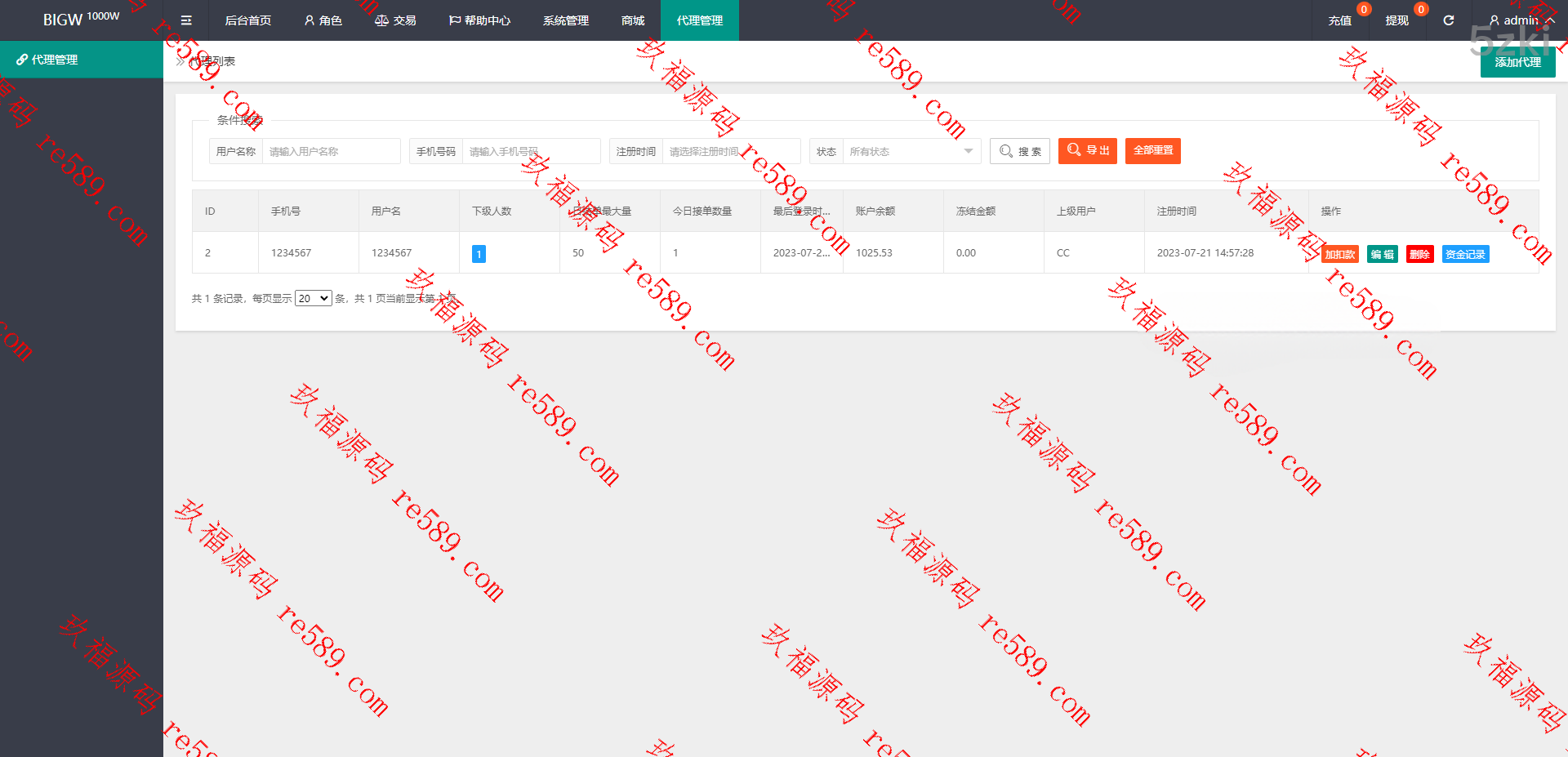The height and width of the screenshot is (757, 1568).
Task: Open the 系统管理 system management menu
Action: [565, 20]
